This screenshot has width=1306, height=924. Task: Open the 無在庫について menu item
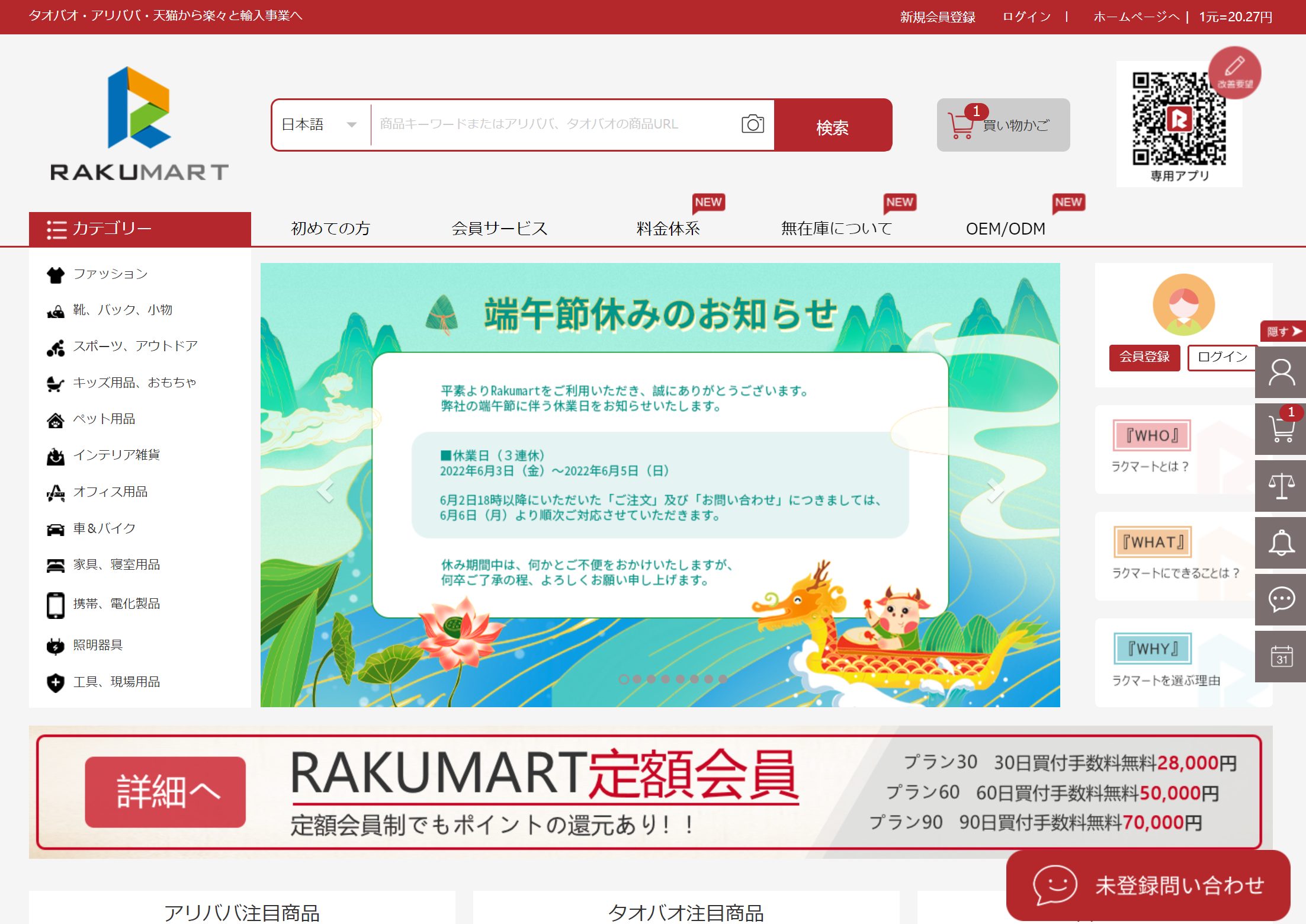pos(836,229)
